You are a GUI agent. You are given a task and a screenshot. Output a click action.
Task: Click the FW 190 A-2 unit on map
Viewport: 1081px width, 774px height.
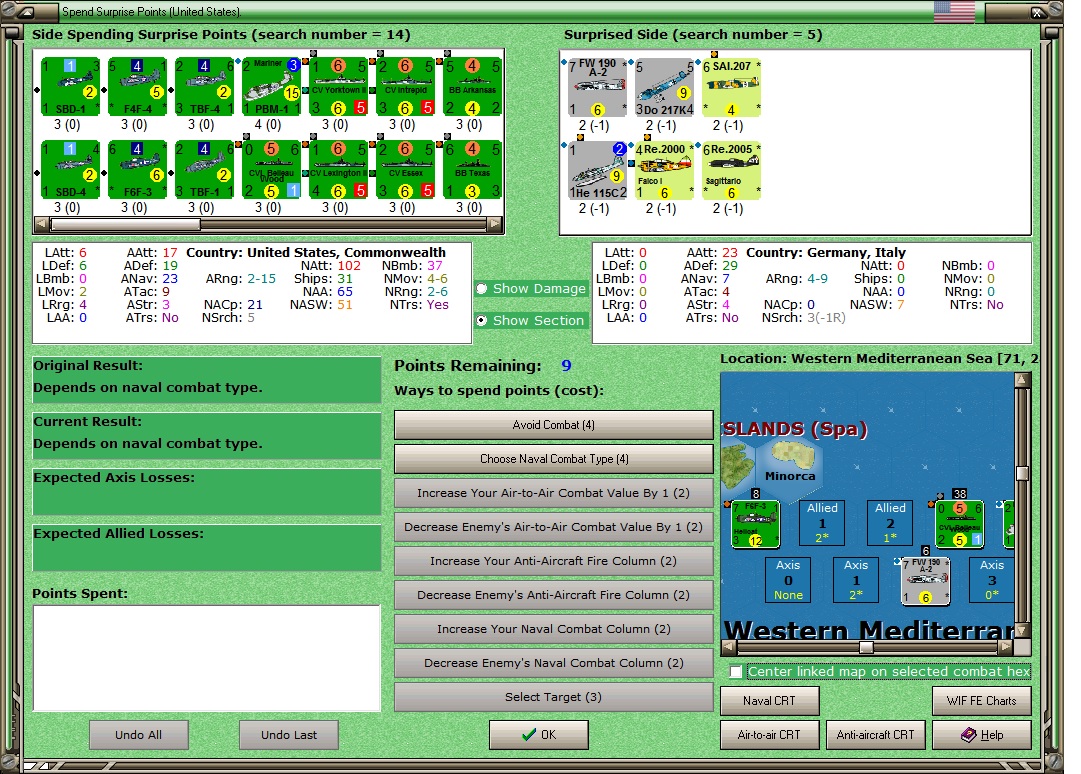926,581
